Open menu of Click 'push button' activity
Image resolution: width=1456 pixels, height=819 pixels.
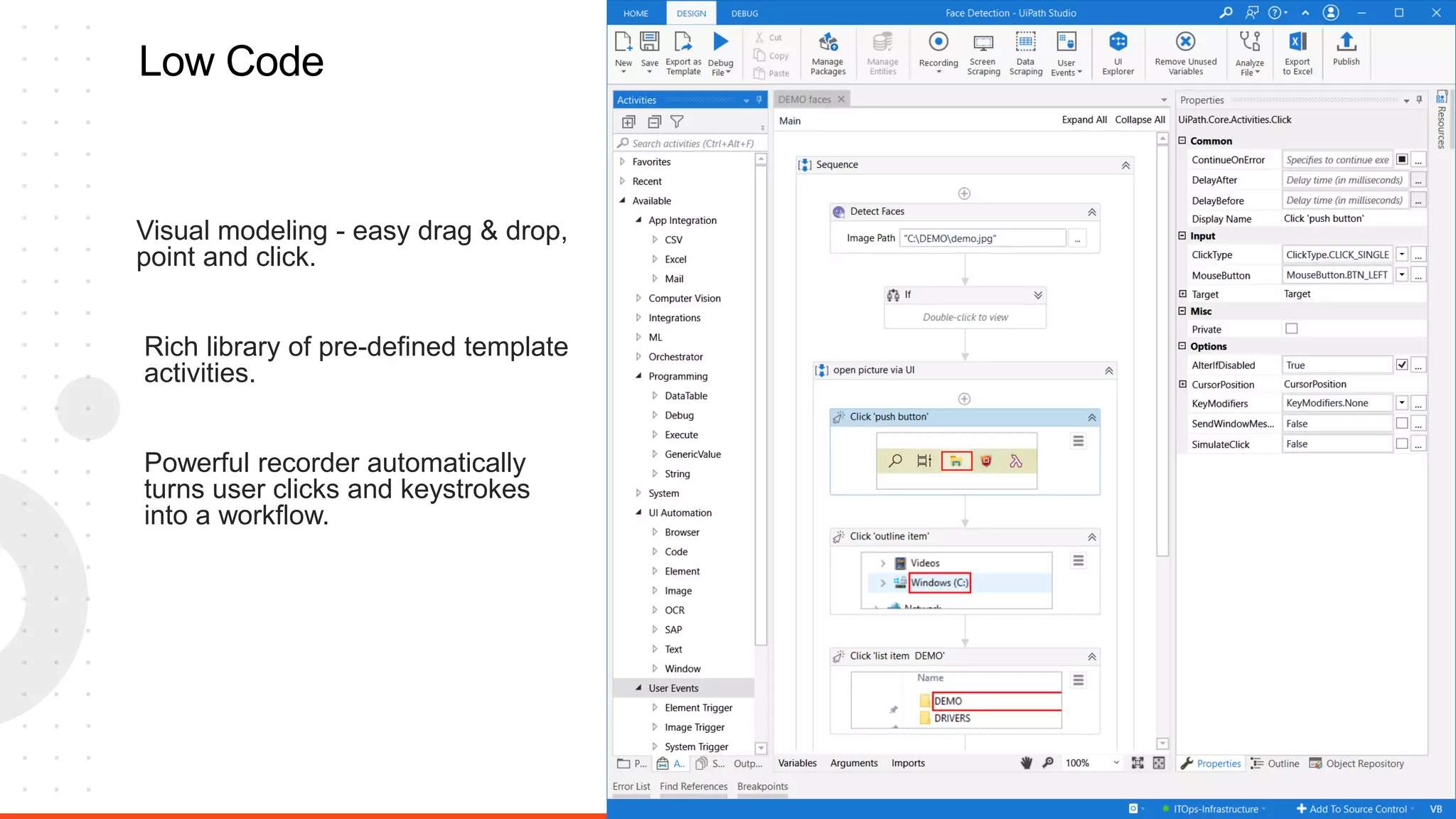pyautogui.click(x=1078, y=441)
